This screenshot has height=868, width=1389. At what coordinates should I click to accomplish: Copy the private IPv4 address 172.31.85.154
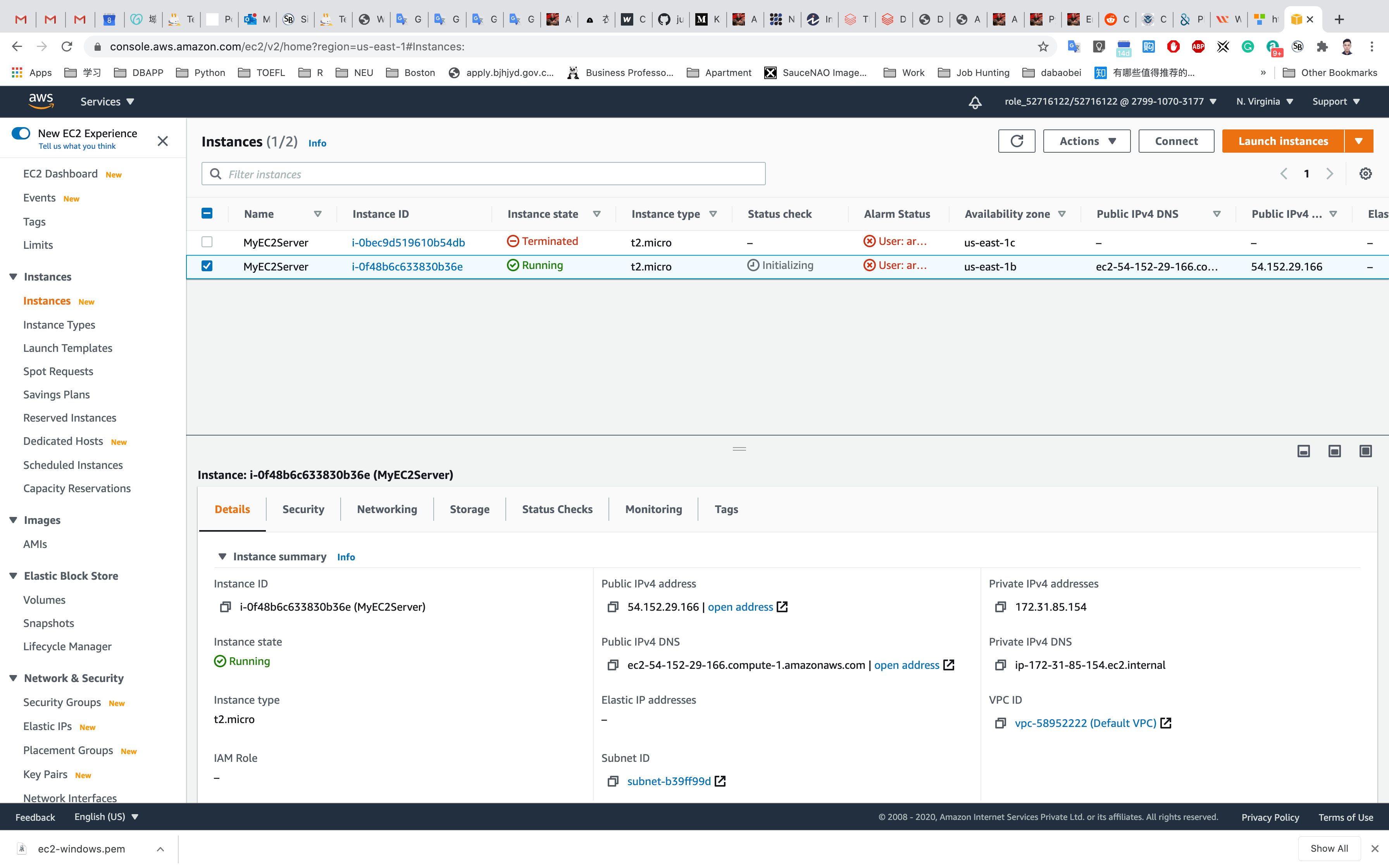1000,607
